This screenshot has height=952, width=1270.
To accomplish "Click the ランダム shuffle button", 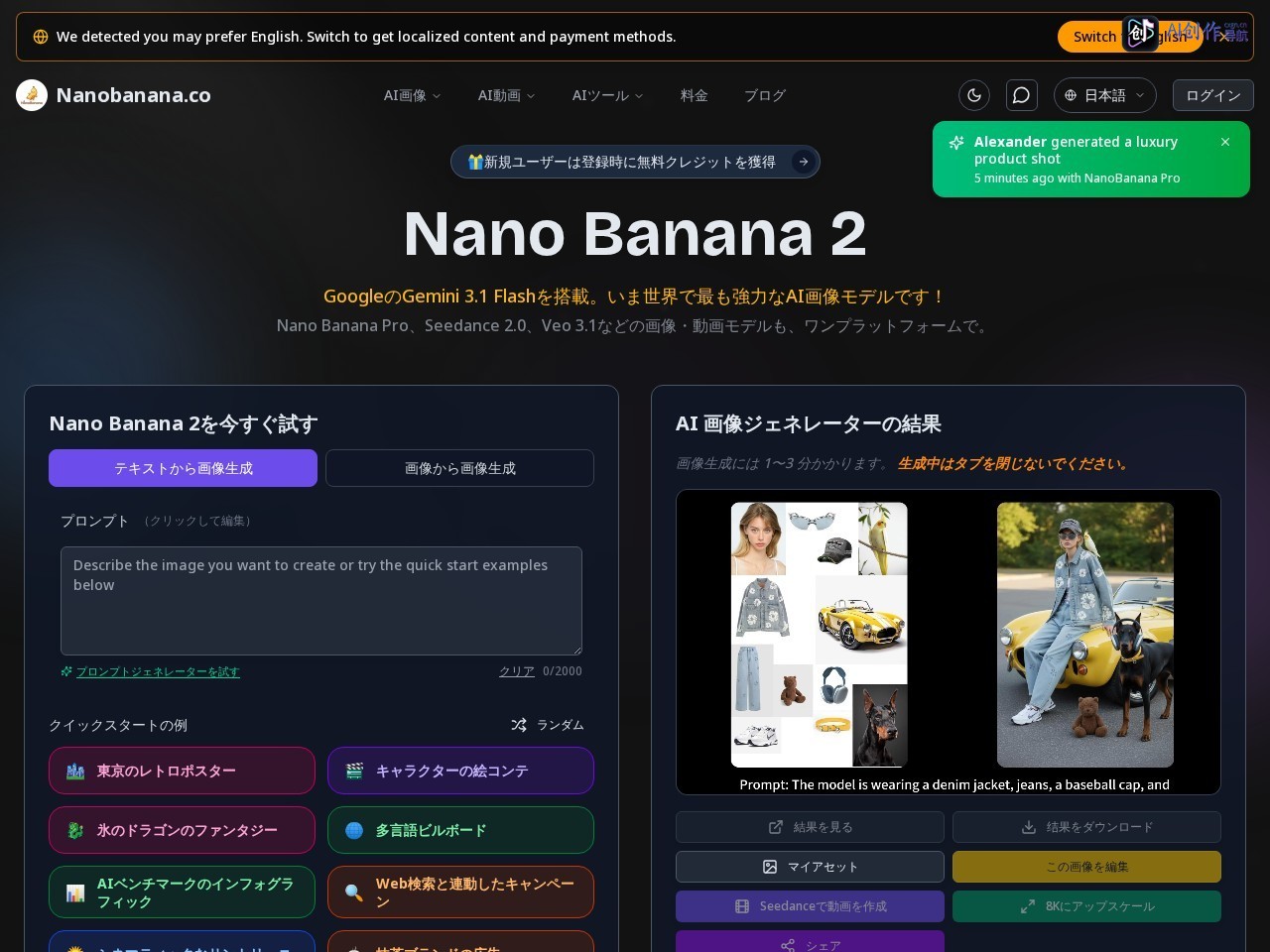I will pyautogui.click(x=548, y=725).
